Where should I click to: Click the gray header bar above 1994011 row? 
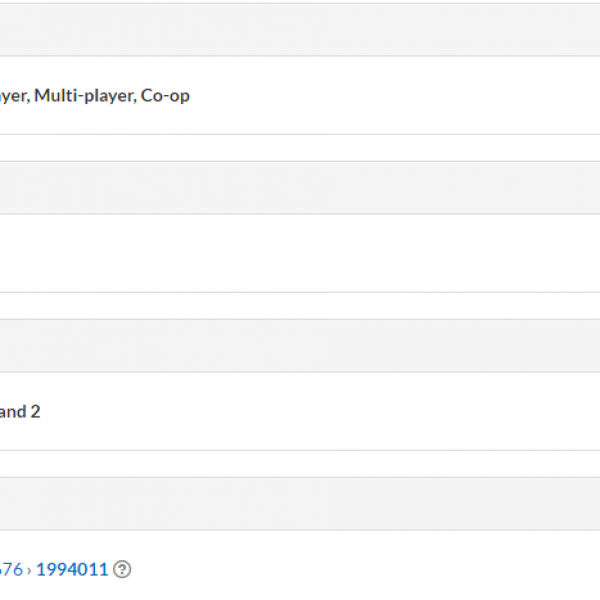pyautogui.click(x=300, y=503)
